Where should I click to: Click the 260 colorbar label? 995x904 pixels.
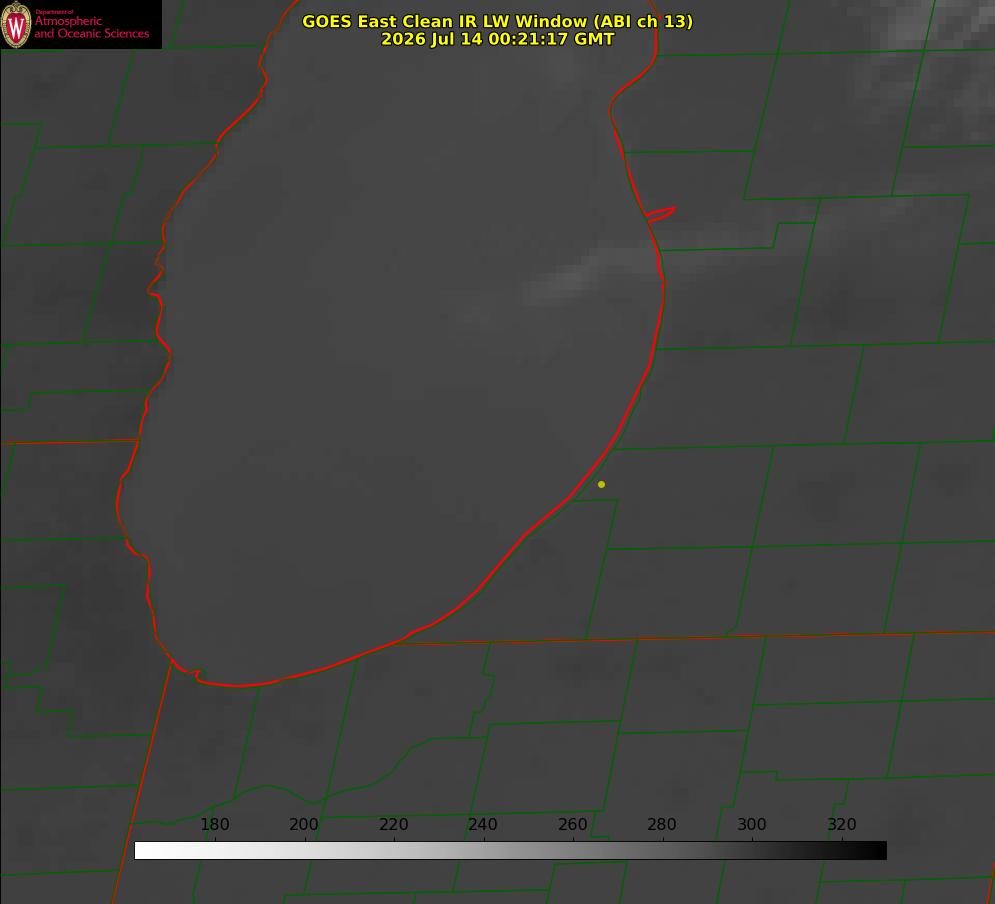(572, 824)
